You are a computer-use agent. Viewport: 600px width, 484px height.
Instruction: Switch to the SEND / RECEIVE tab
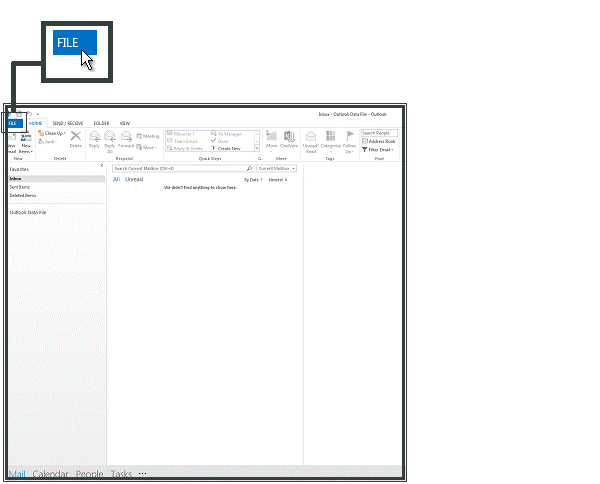click(x=68, y=123)
